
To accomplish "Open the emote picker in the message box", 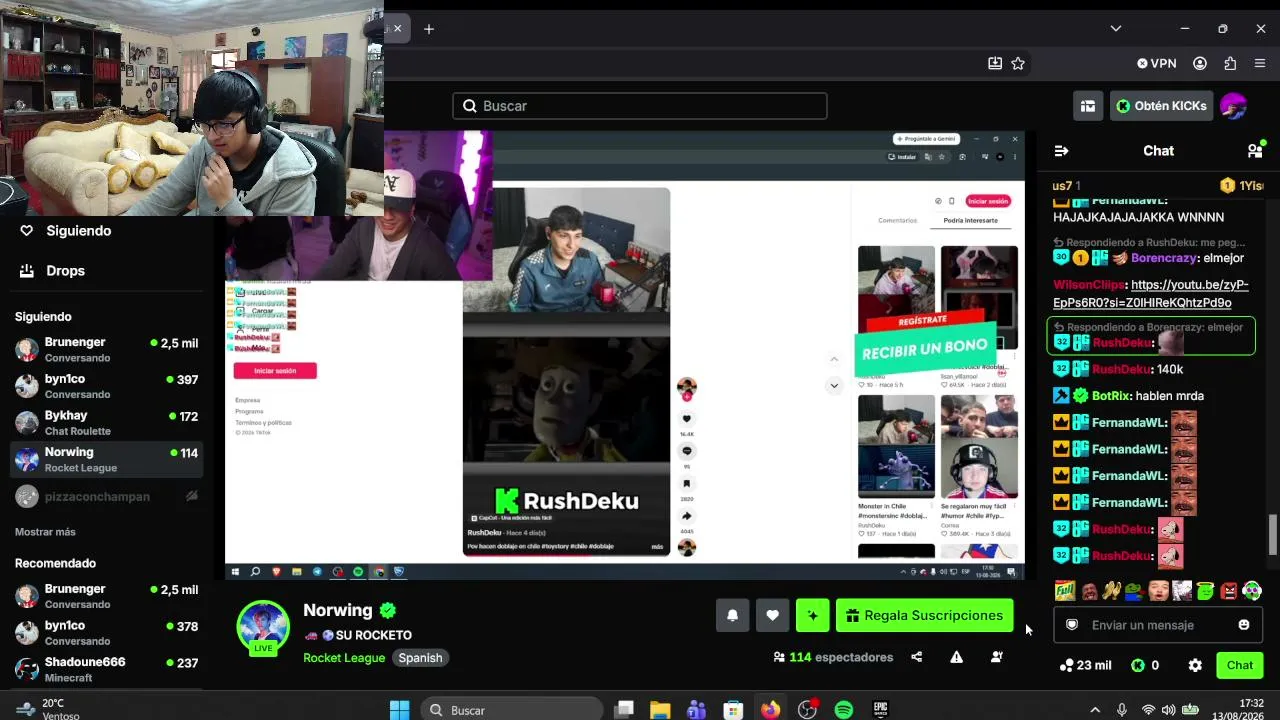I will point(1244,625).
